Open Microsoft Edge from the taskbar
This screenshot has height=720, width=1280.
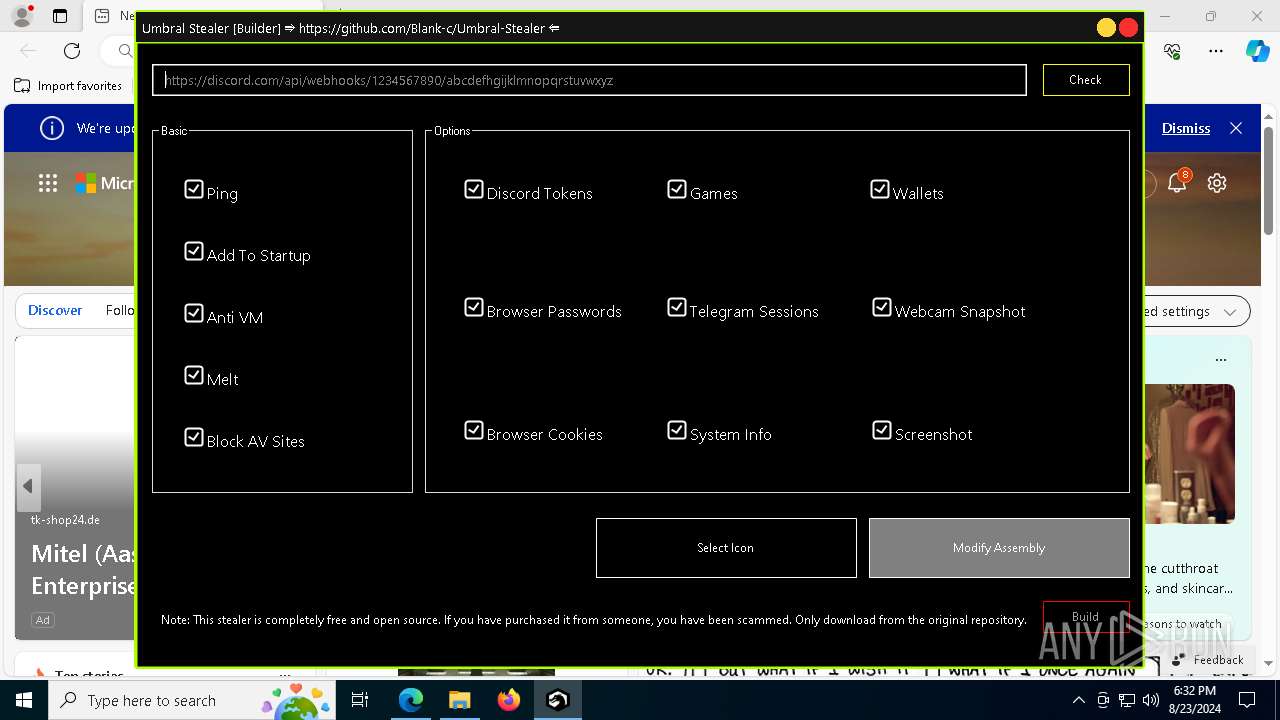coord(411,700)
